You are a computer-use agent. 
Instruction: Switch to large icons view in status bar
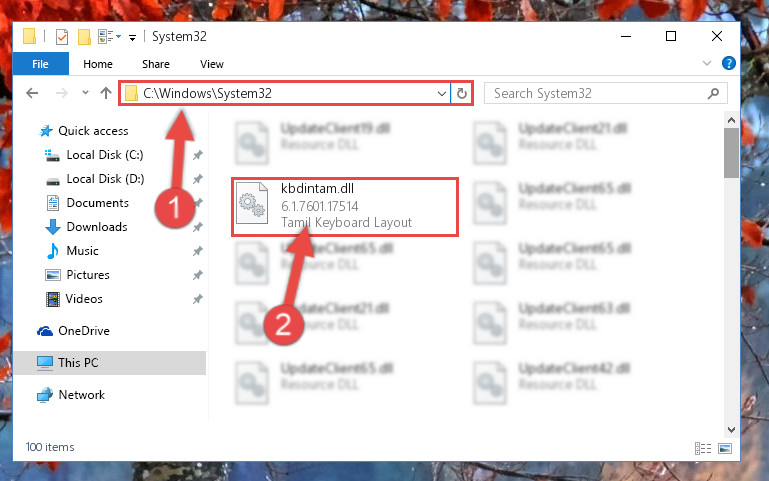click(725, 448)
